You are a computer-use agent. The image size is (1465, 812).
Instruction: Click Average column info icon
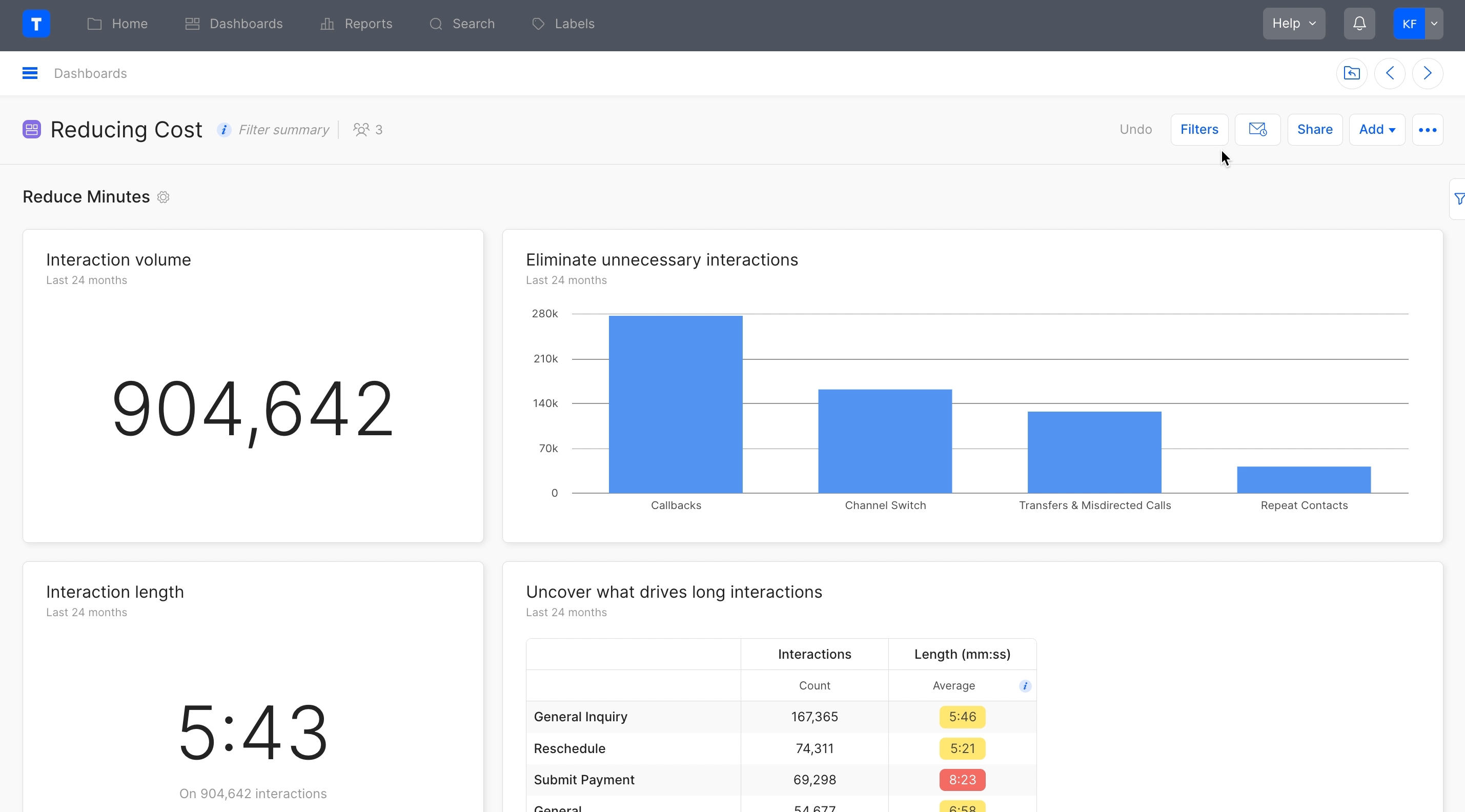point(1025,686)
